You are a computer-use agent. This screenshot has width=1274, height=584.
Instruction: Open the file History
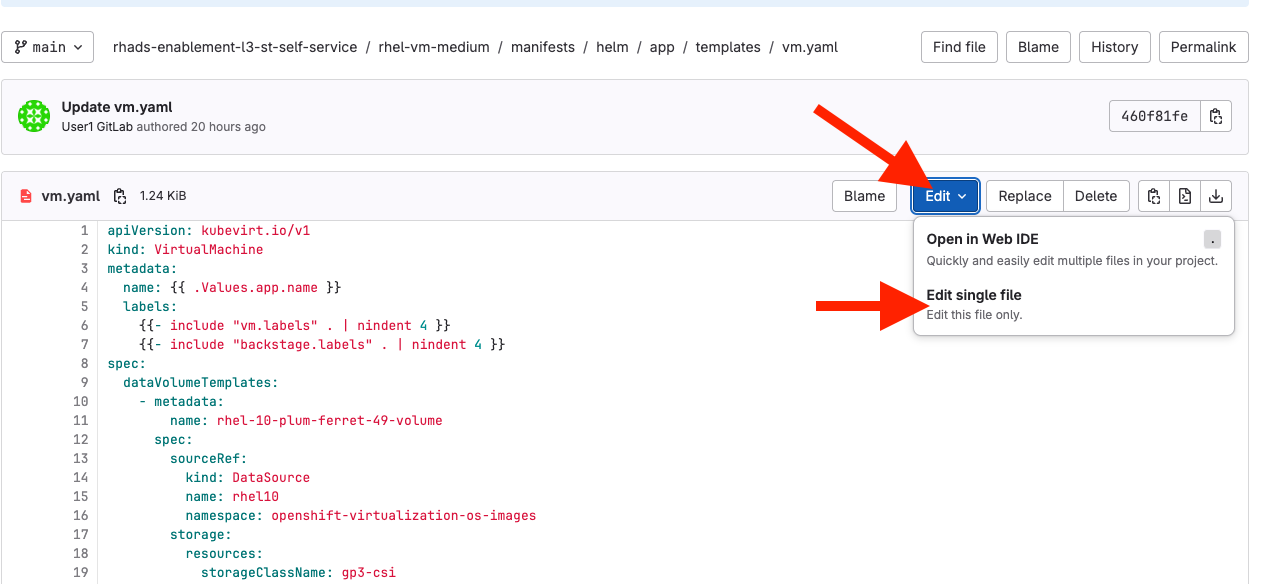[x=1114, y=47]
